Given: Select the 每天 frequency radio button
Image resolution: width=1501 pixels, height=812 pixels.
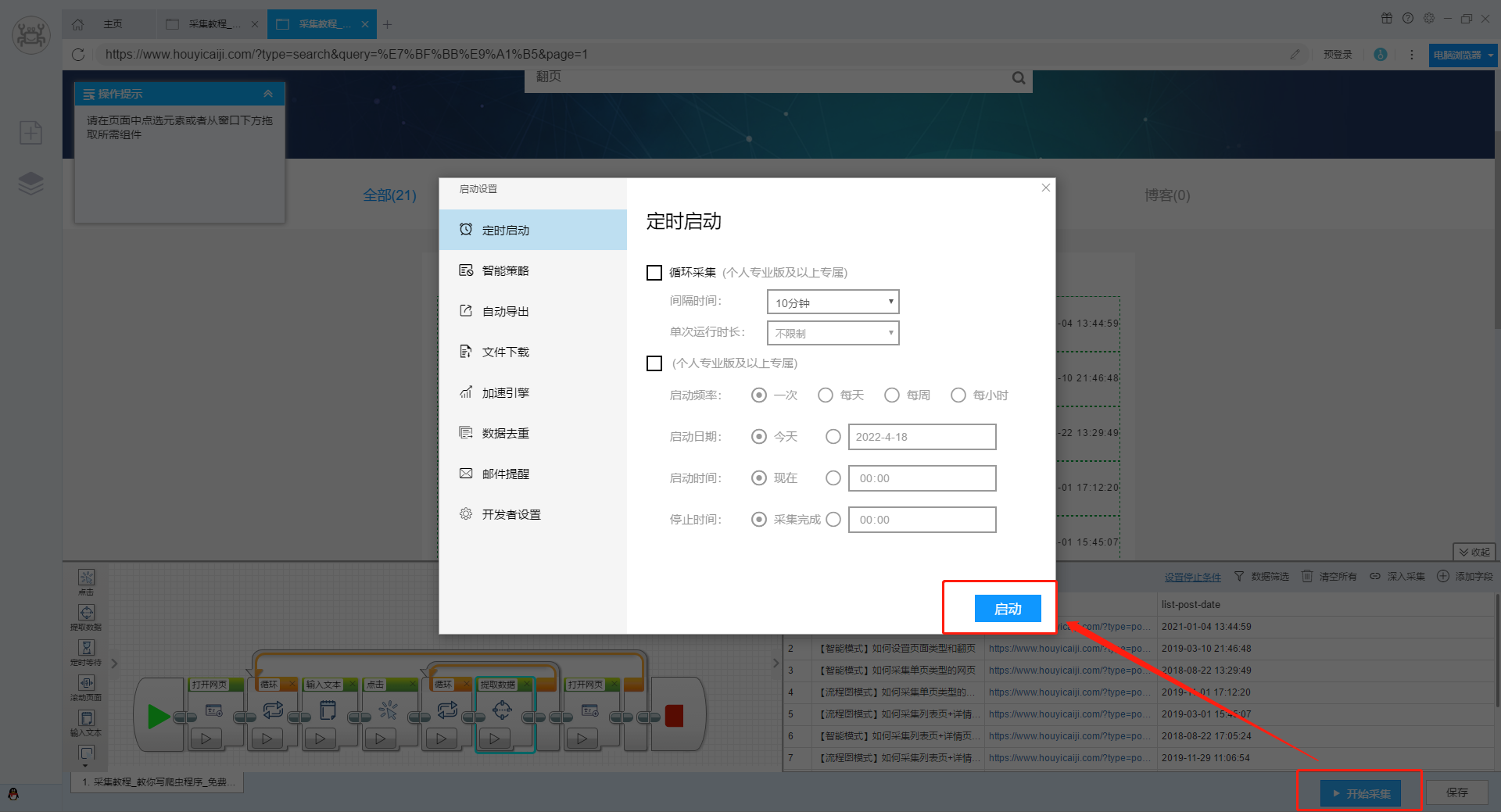Looking at the screenshot, I should (x=825, y=395).
